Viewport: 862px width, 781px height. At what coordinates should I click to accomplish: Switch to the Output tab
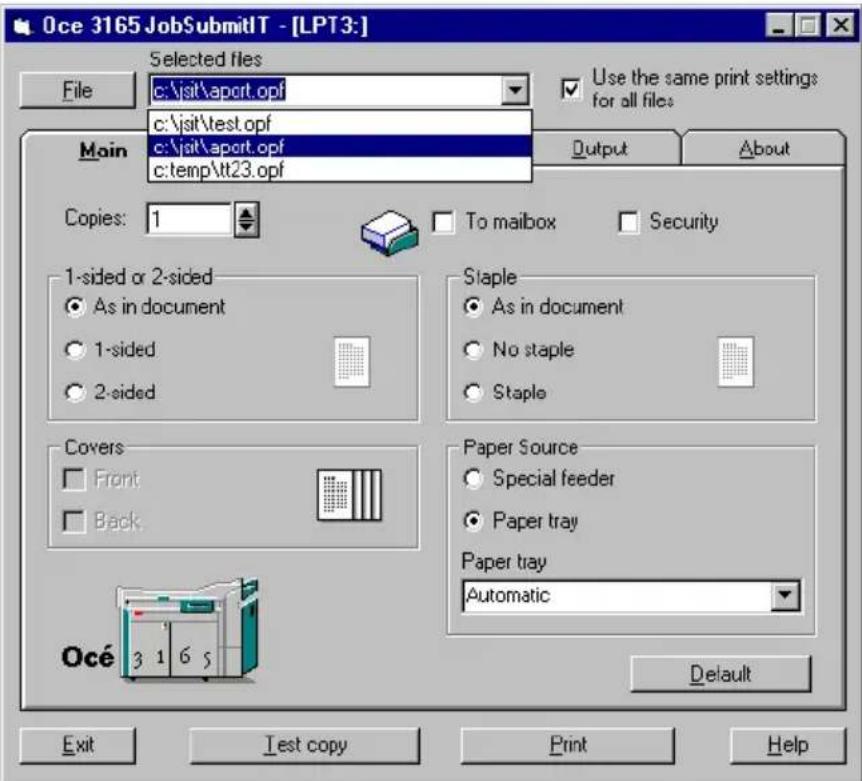600,149
